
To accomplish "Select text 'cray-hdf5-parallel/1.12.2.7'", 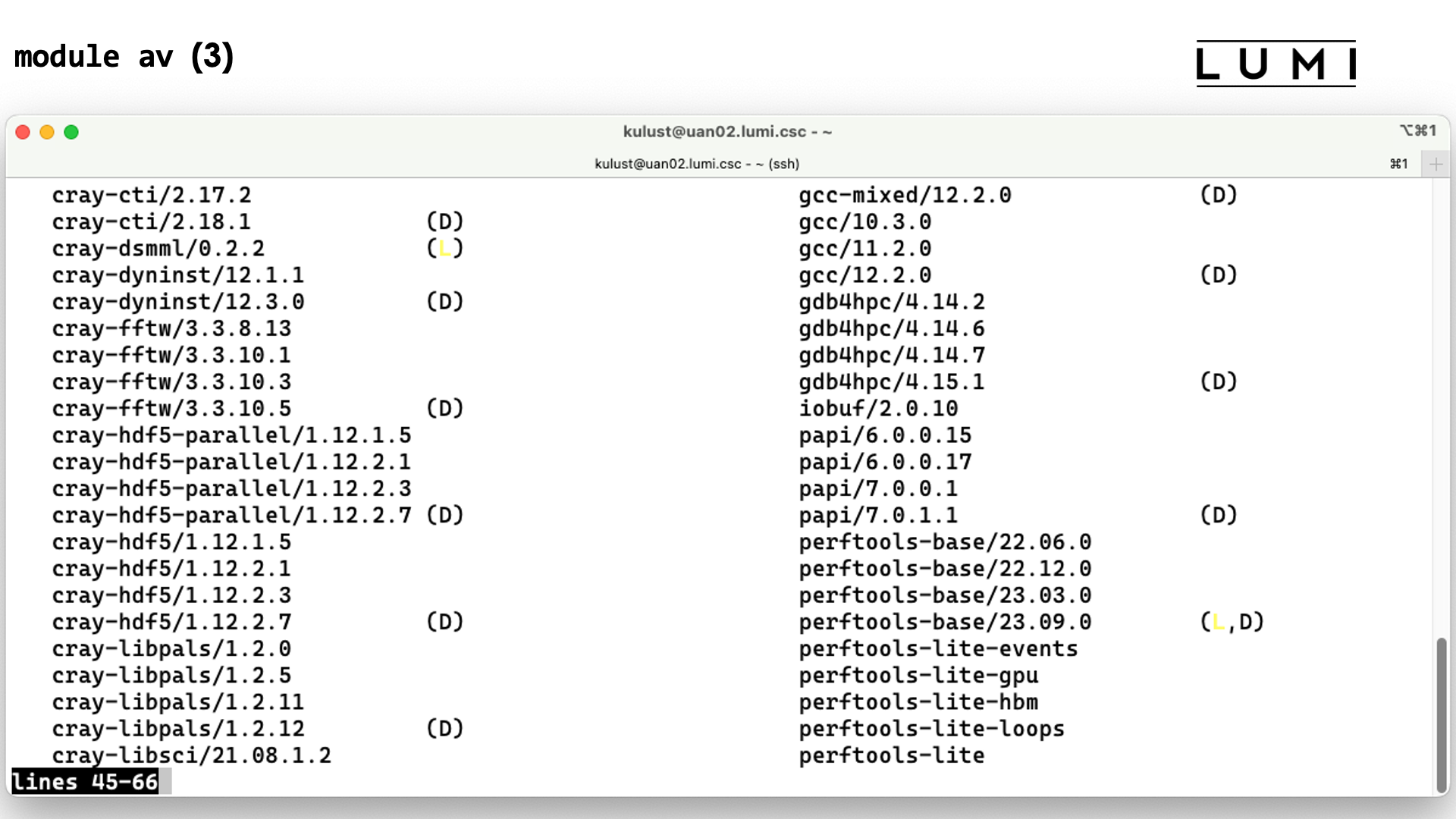I will coord(231,516).
